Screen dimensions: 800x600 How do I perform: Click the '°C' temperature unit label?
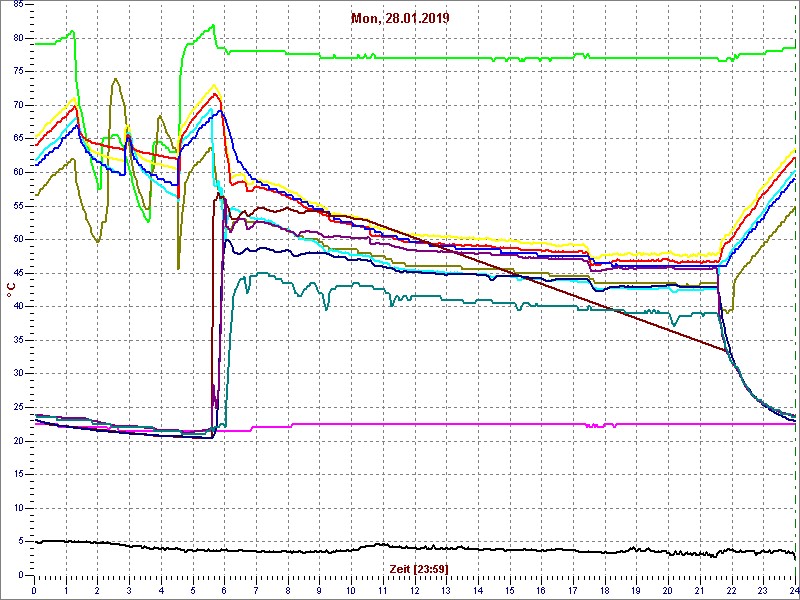pos(11,291)
